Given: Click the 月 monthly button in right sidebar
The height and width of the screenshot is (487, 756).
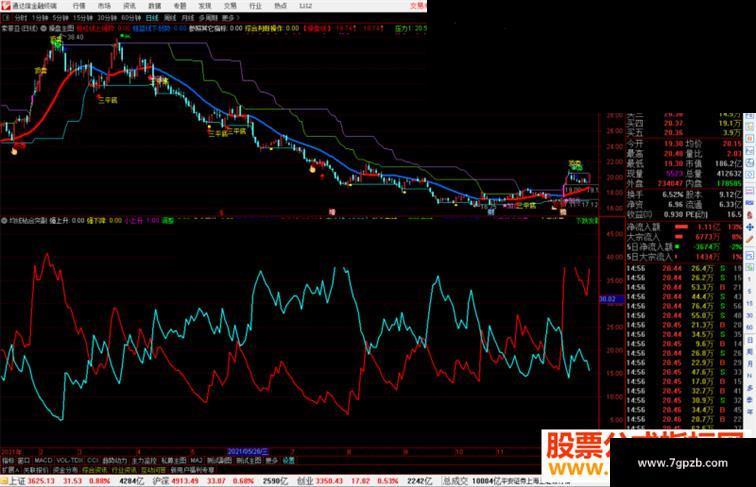Looking at the screenshot, I should coord(750,364).
